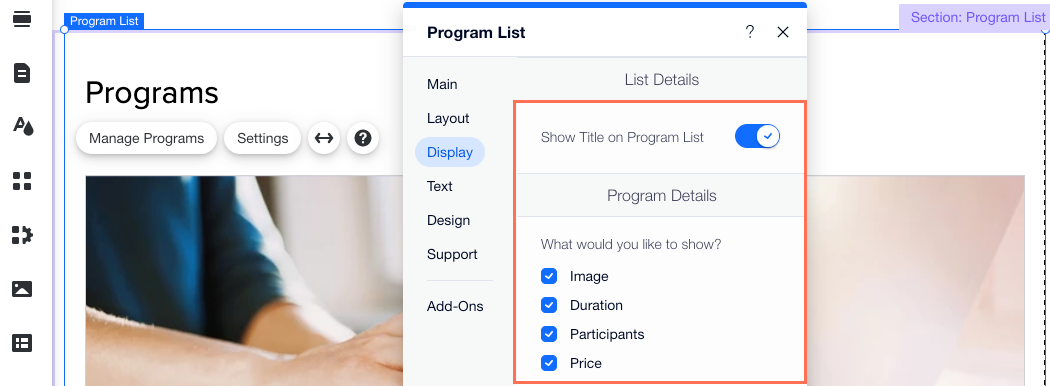Uncheck the Duration checkbox

tap(549, 305)
